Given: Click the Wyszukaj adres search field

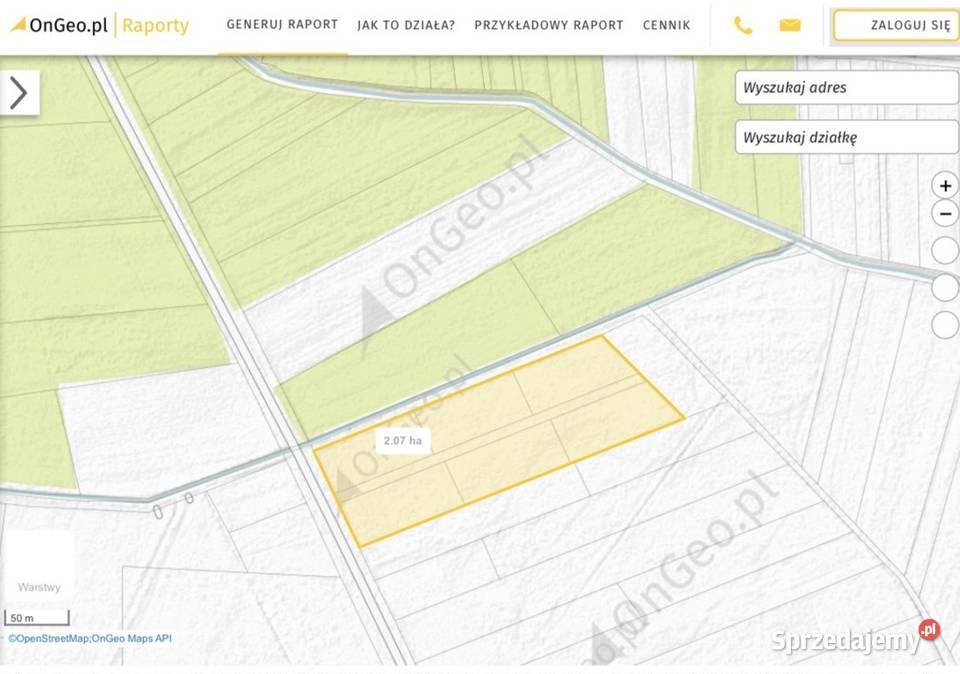Looking at the screenshot, I should 847,88.
